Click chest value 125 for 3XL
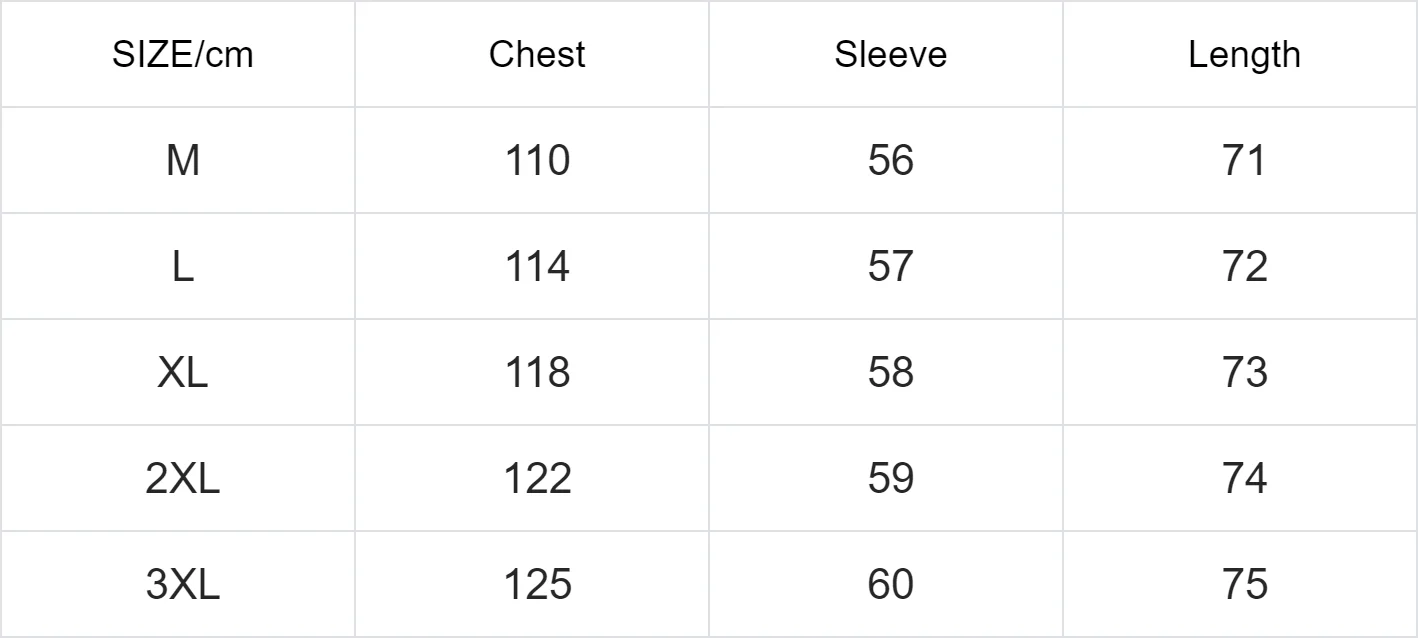 coord(537,584)
